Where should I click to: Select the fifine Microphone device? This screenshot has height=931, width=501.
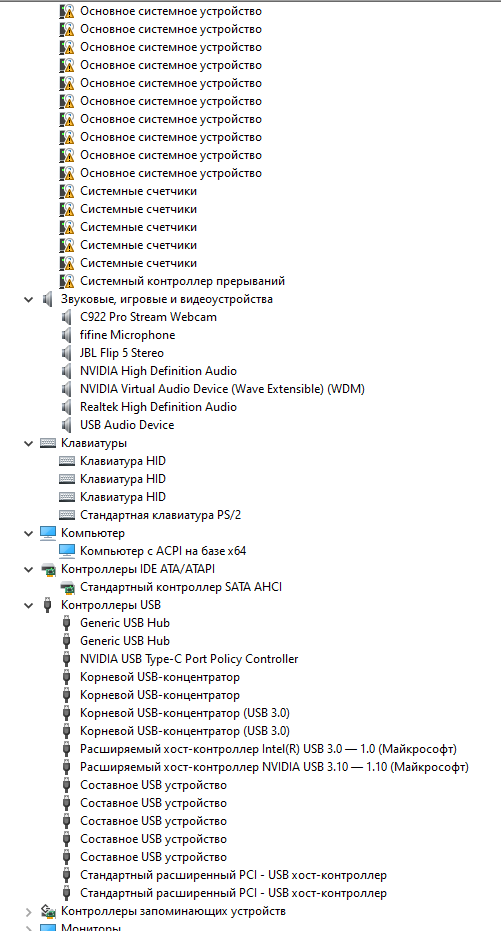click(128, 335)
